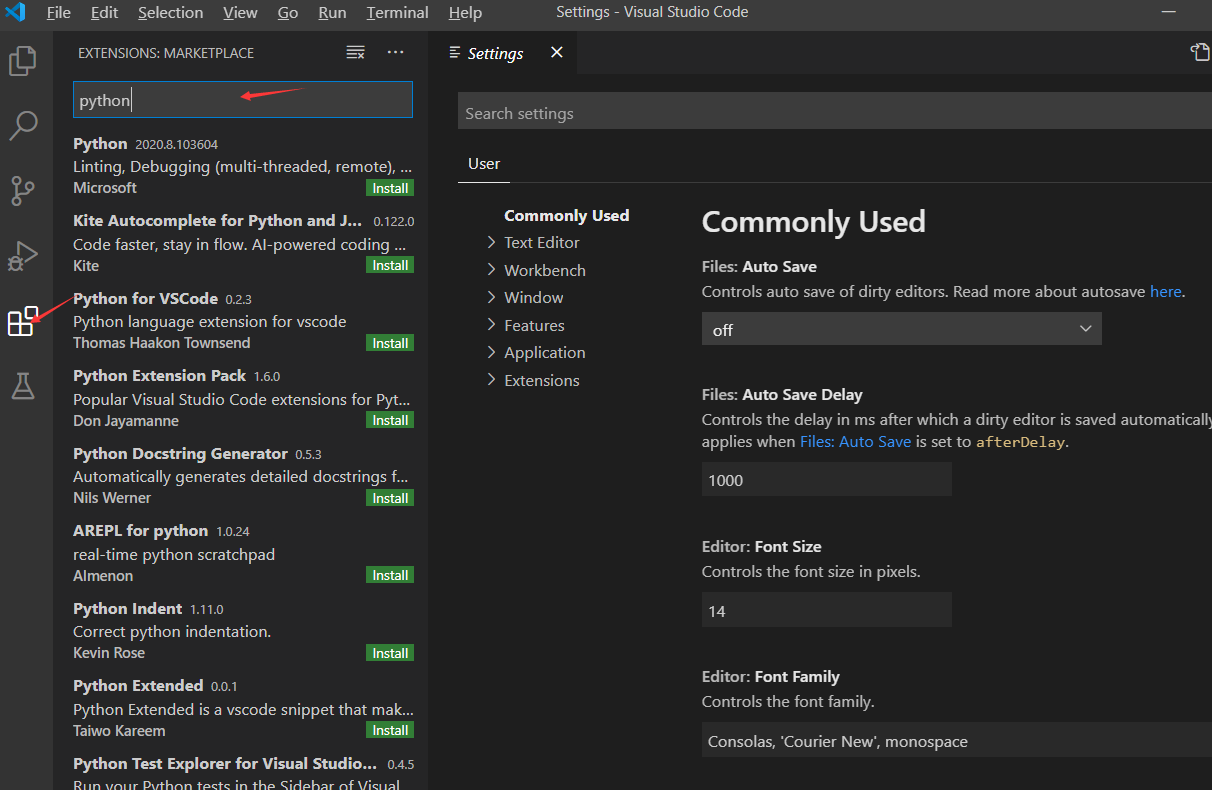The height and width of the screenshot is (790, 1212).
Task: Open Python Indent extension title
Action: 127,609
